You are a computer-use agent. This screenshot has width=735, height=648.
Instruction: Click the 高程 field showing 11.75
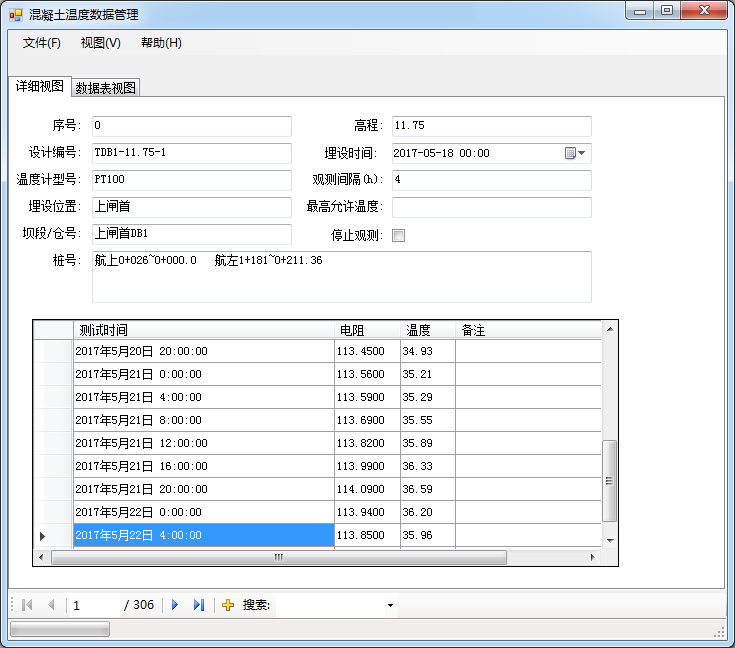[x=492, y=126]
